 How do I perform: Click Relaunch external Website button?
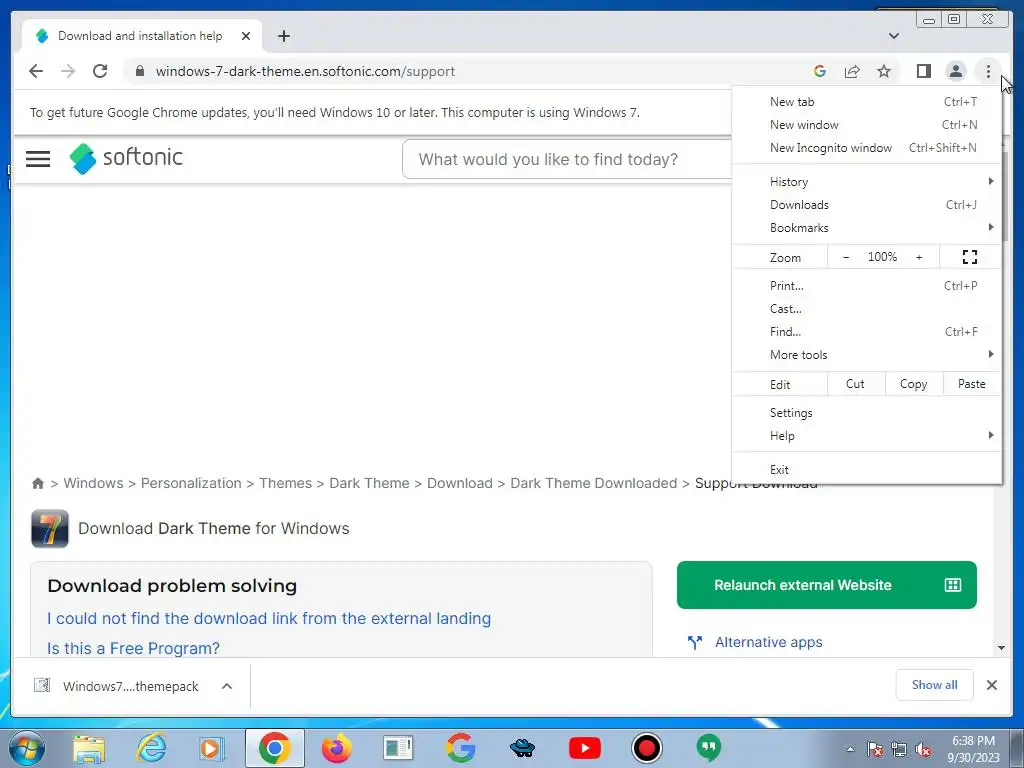pos(827,585)
